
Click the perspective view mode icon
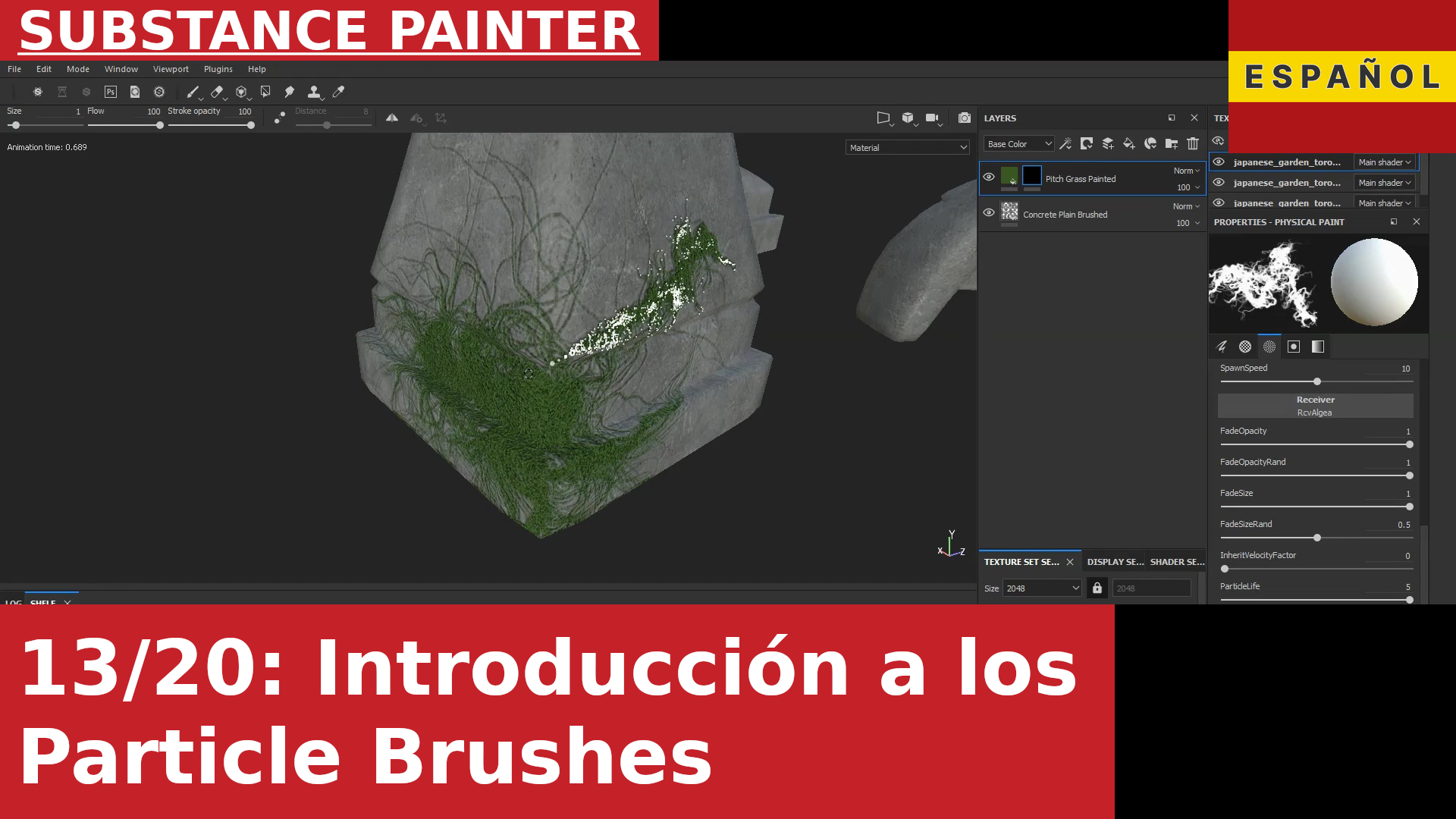tap(883, 118)
